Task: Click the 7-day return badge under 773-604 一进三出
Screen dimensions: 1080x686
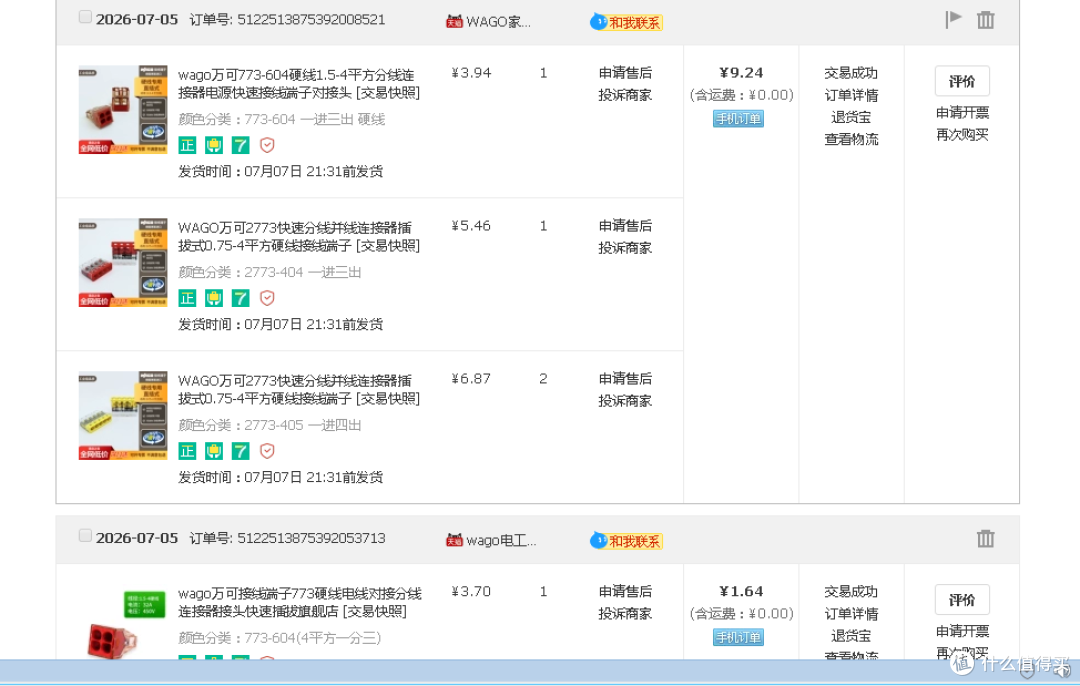Action: coord(240,145)
